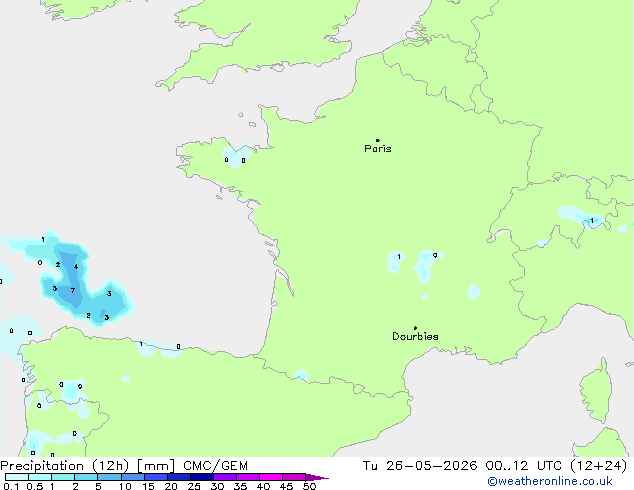
Task: Select the 4 mm precipitation value offshore
Action: click(76, 266)
